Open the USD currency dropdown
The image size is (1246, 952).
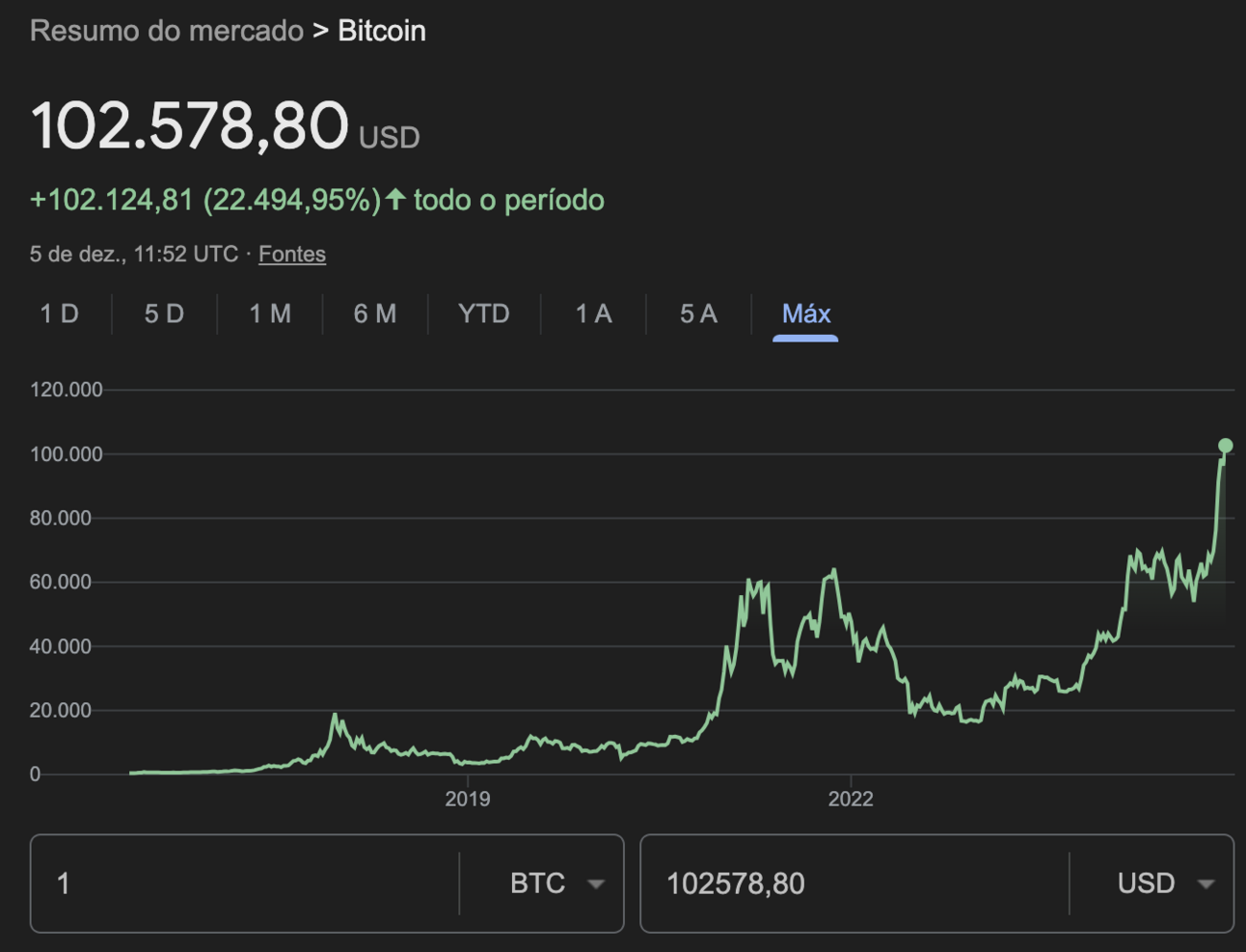(1205, 884)
